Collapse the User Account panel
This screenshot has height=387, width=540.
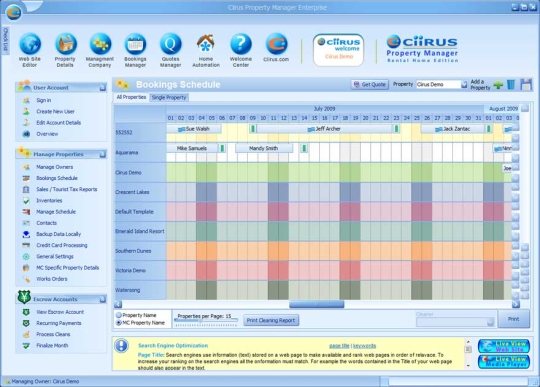[x=103, y=88]
